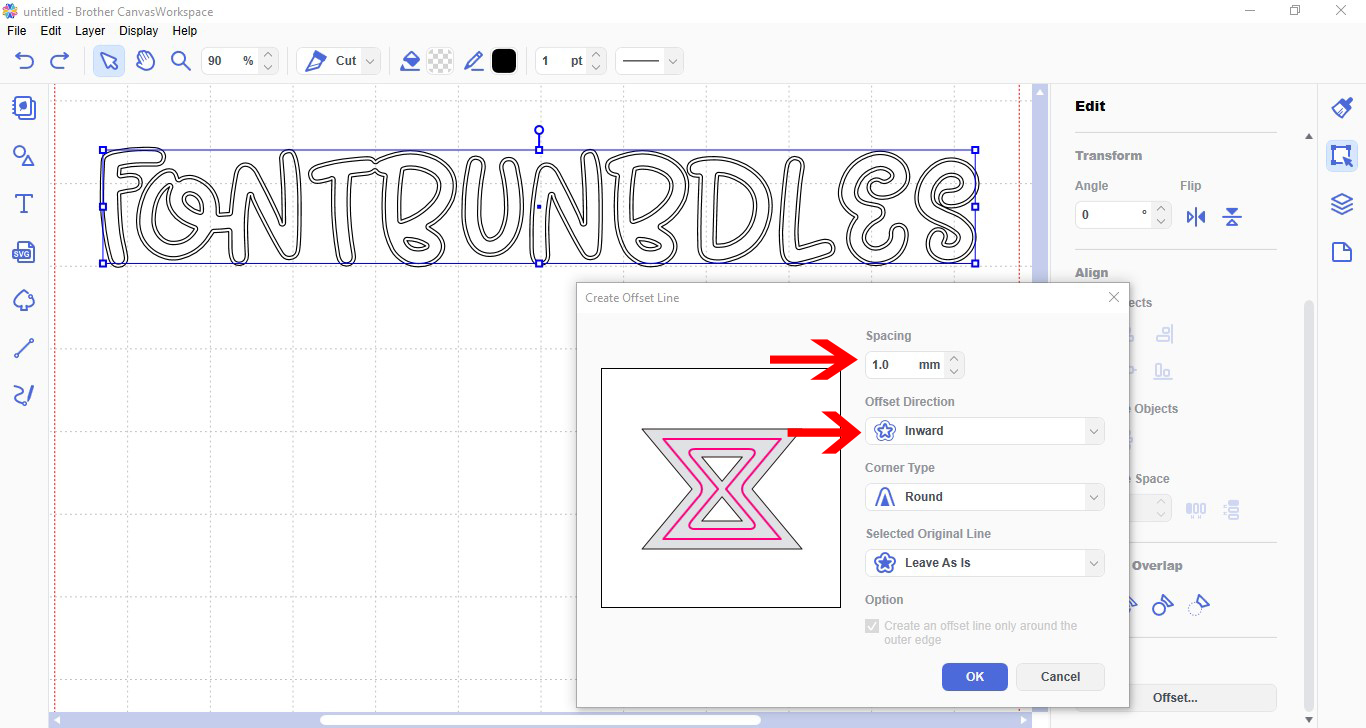
Task: Pick the Zoom magnifier tool
Action: 181,61
